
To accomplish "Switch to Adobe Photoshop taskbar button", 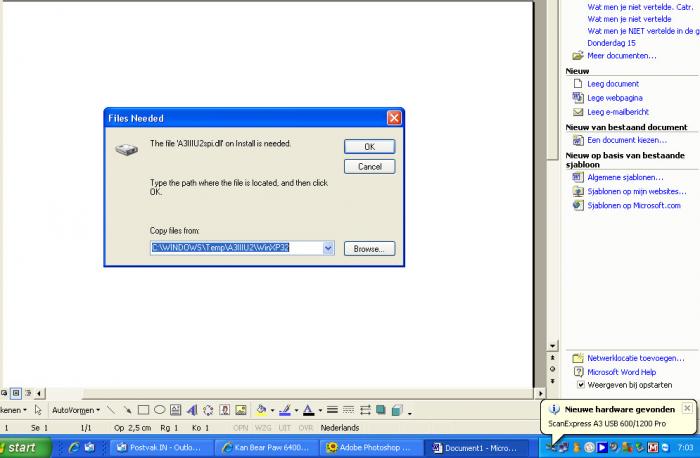I will point(371,448).
